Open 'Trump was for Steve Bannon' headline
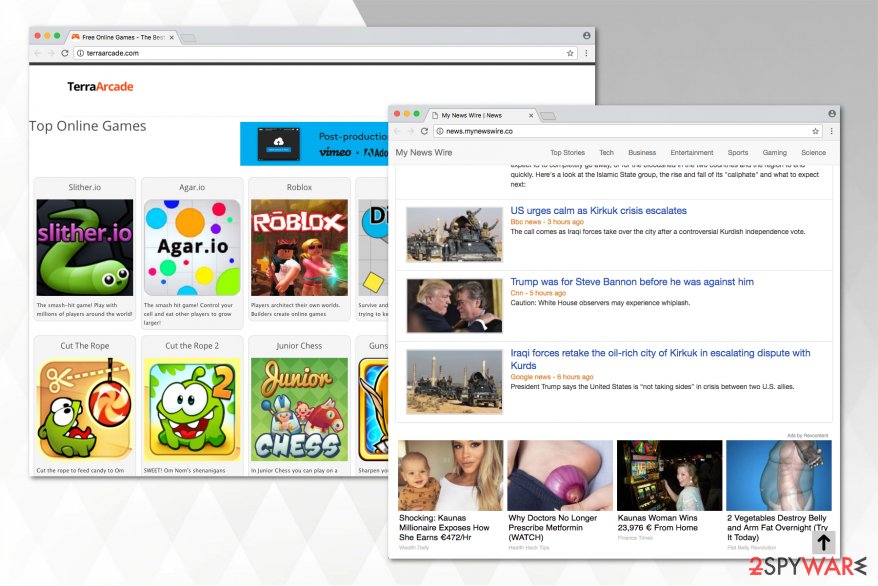The image size is (878, 586). (x=632, y=282)
